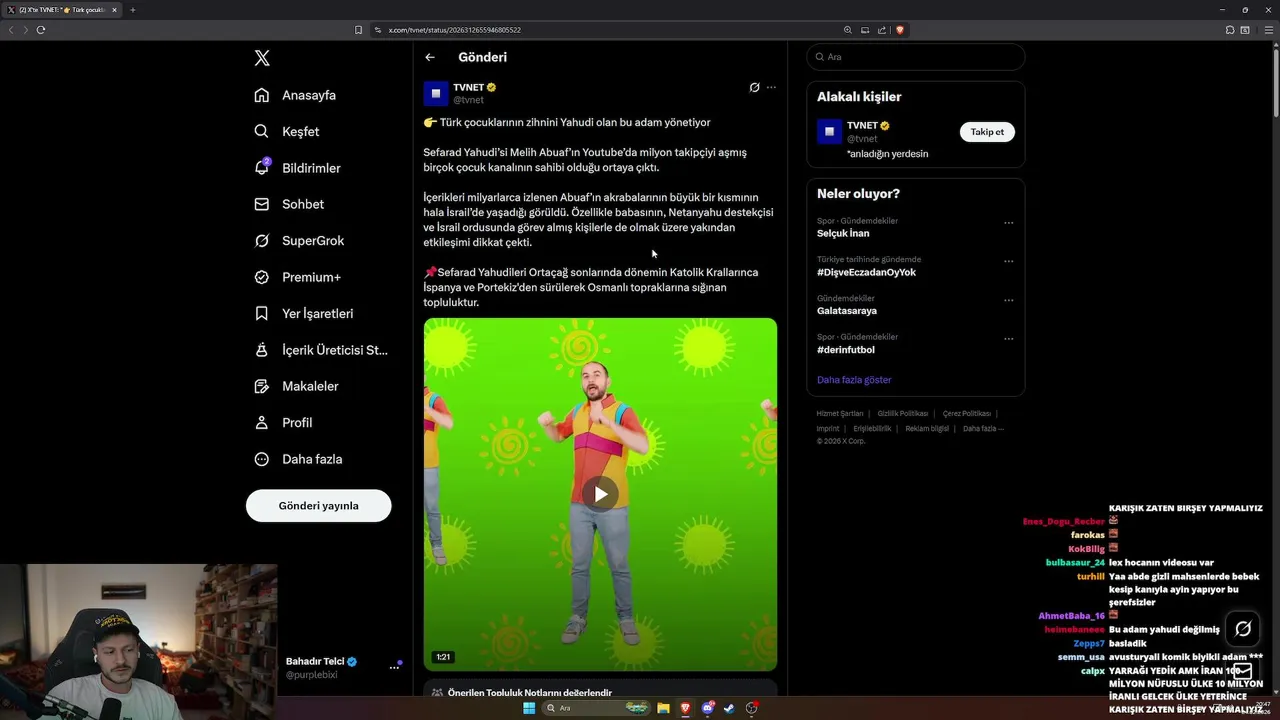
Task: Click the Grok icon on the post
Action: pyautogui.click(x=755, y=87)
